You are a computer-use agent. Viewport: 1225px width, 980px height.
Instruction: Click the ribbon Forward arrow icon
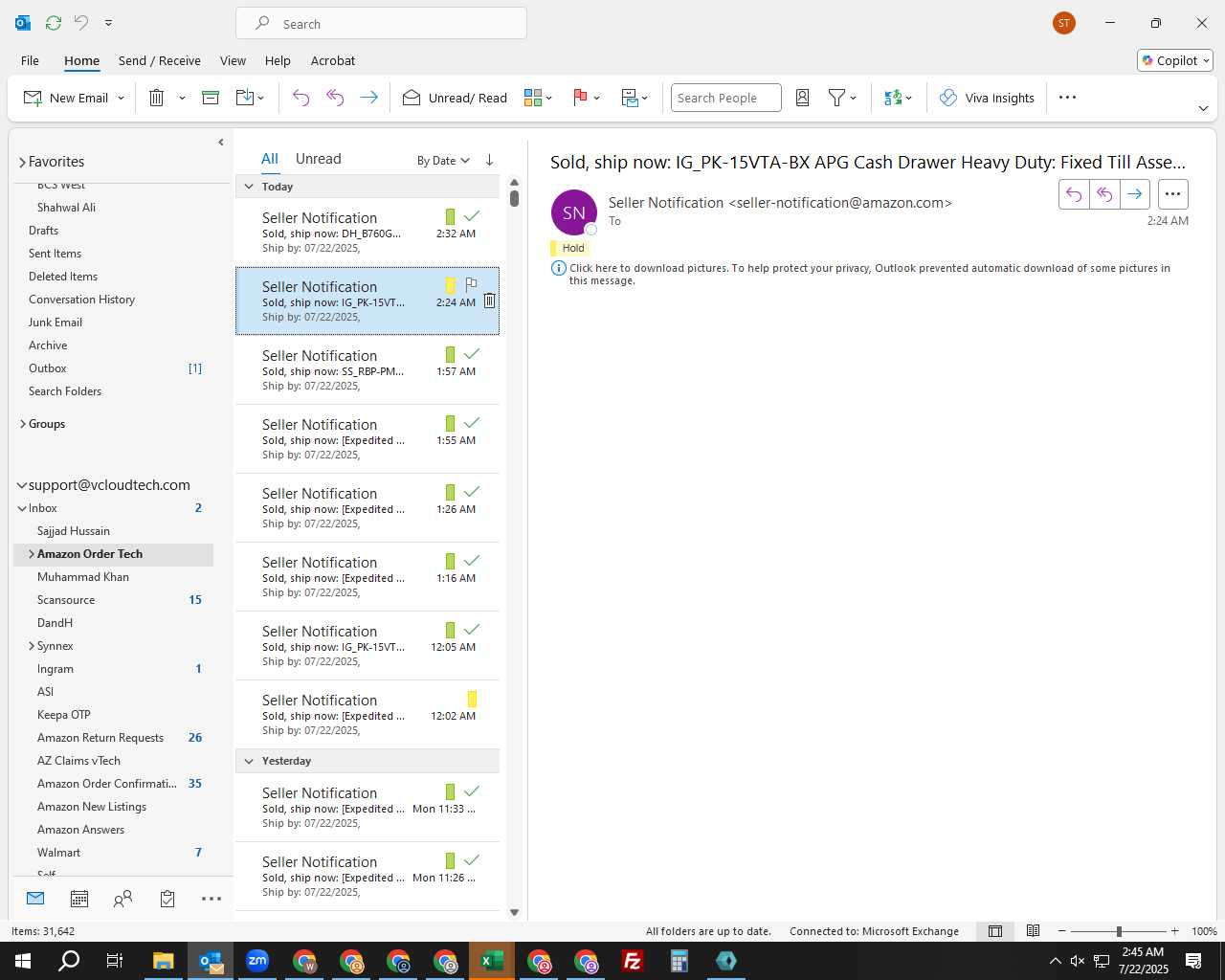pyautogui.click(x=368, y=98)
